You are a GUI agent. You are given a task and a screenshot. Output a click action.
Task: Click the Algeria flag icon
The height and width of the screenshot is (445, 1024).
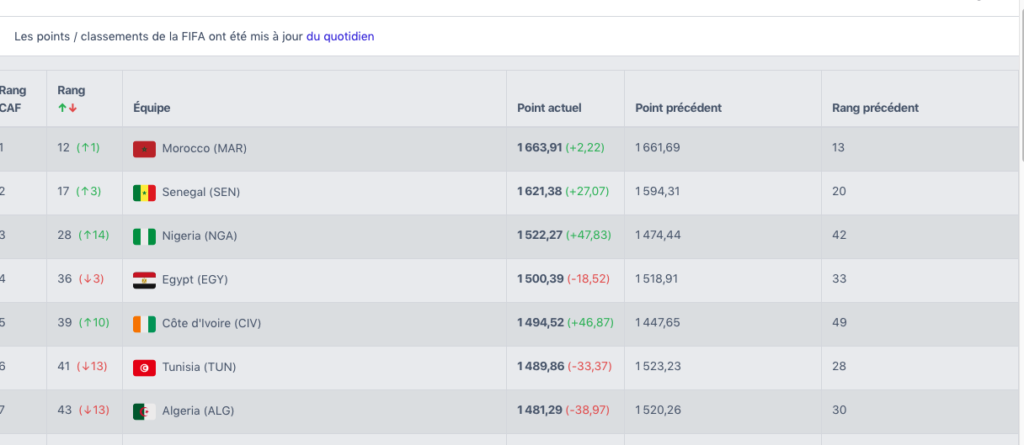[x=144, y=411]
